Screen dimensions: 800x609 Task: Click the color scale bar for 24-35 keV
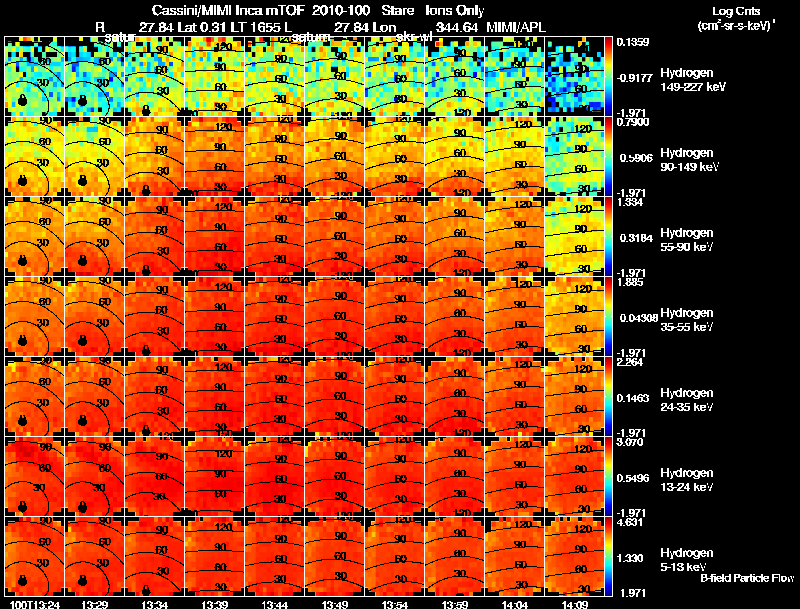608,396
